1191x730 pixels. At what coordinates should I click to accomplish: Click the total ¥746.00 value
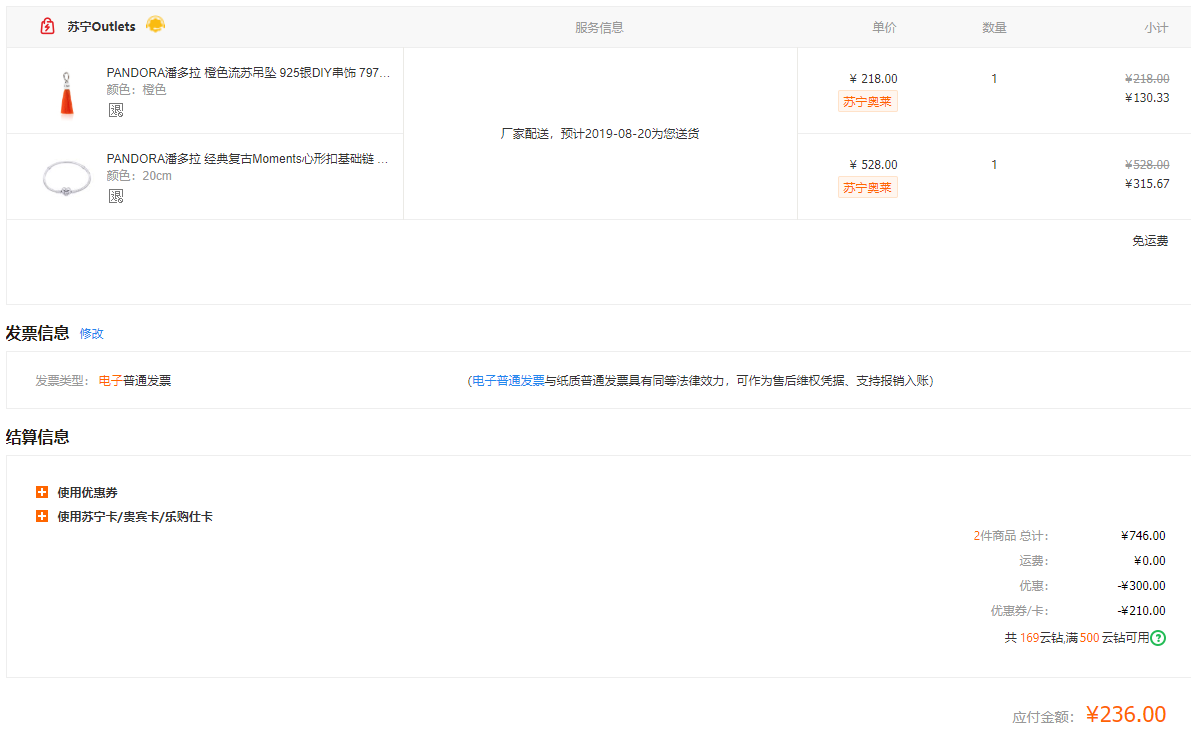tap(1143, 536)
